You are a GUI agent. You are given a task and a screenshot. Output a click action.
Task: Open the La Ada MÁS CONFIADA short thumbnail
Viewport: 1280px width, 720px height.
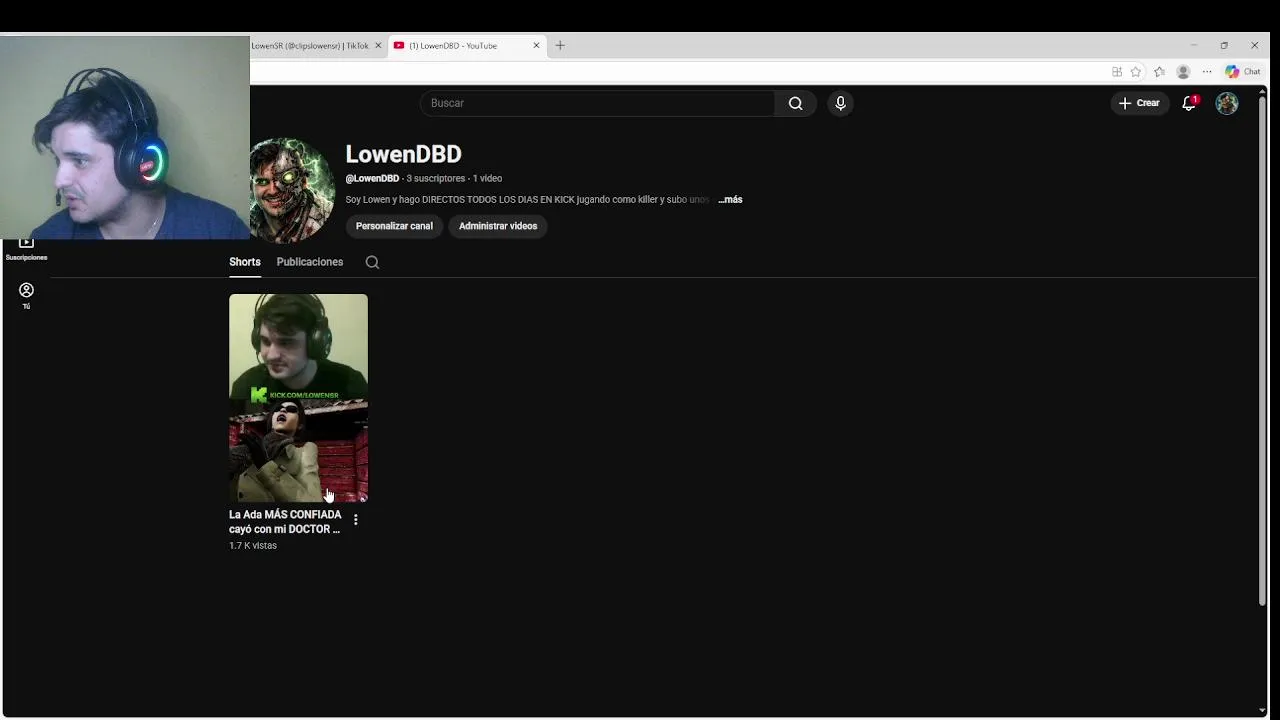pyautogui.click(x=298, y=398)
